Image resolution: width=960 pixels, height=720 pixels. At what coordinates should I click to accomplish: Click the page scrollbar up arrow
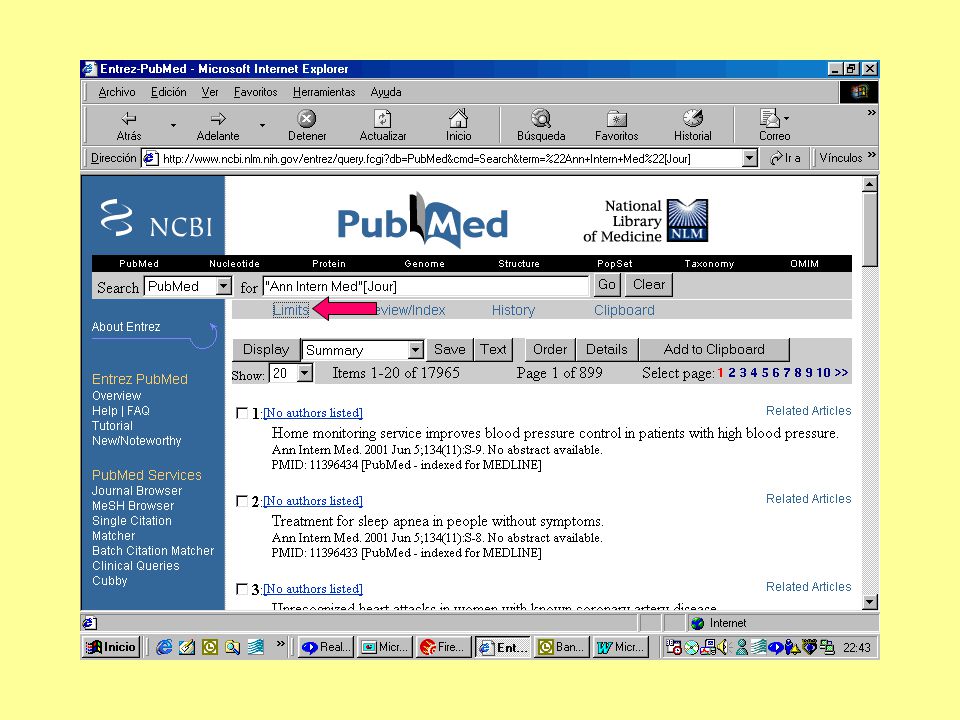869,184
